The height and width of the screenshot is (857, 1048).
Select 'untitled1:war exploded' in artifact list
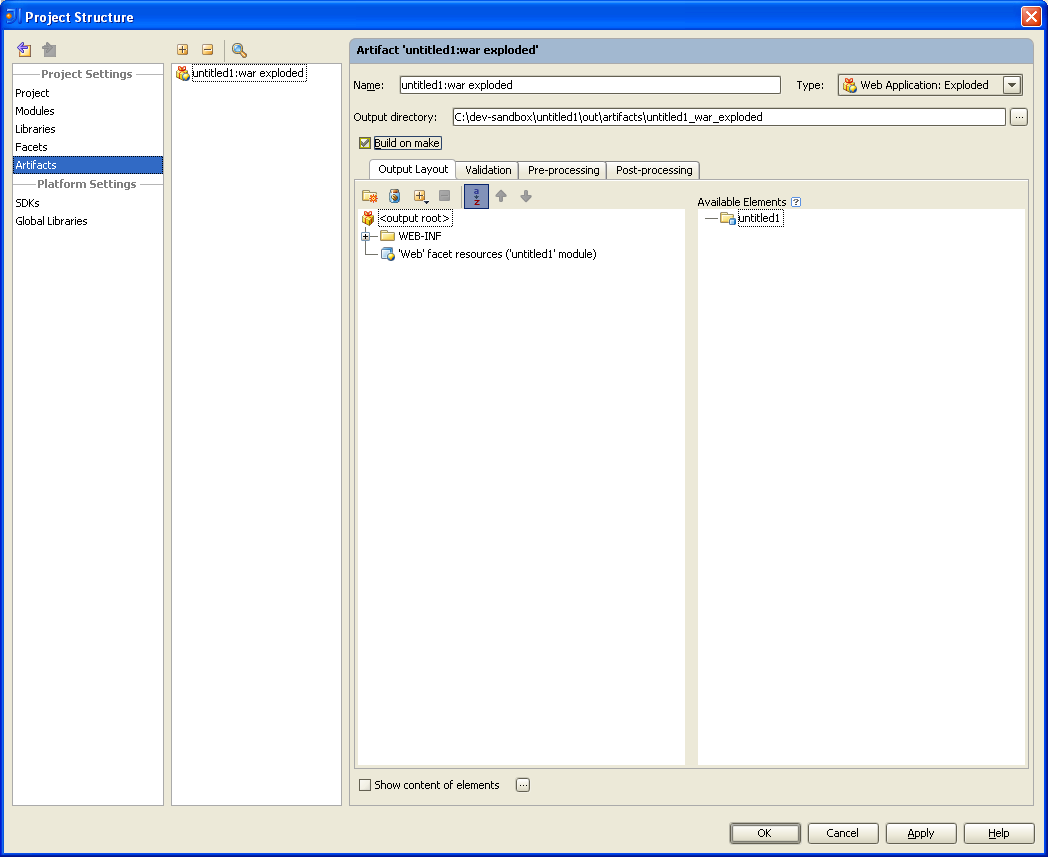tap(248, 74)
